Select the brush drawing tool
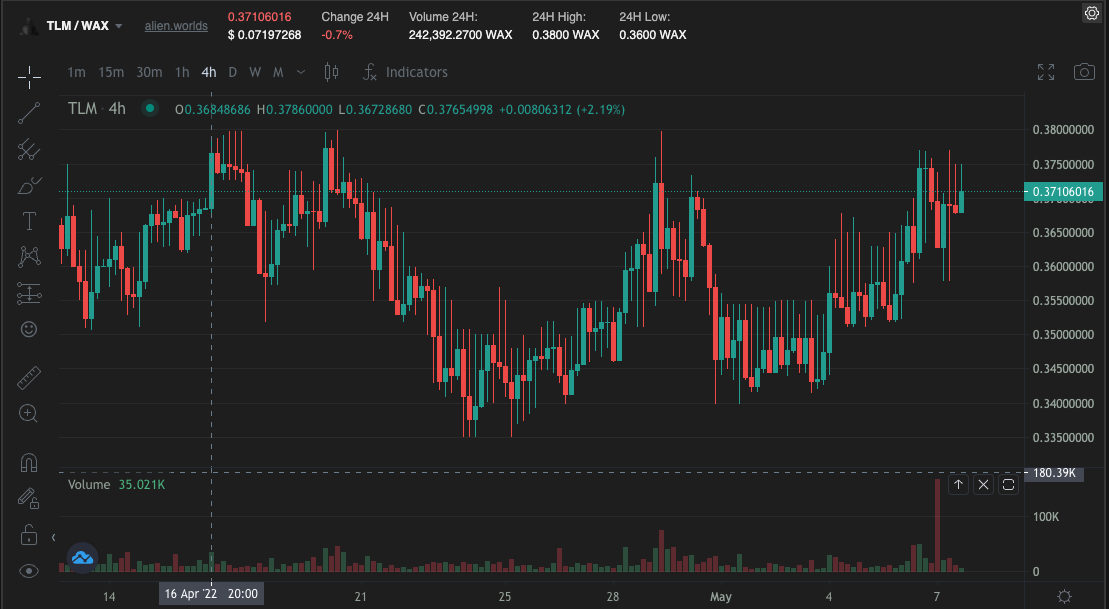The image size is (1109, 609). 29,185
